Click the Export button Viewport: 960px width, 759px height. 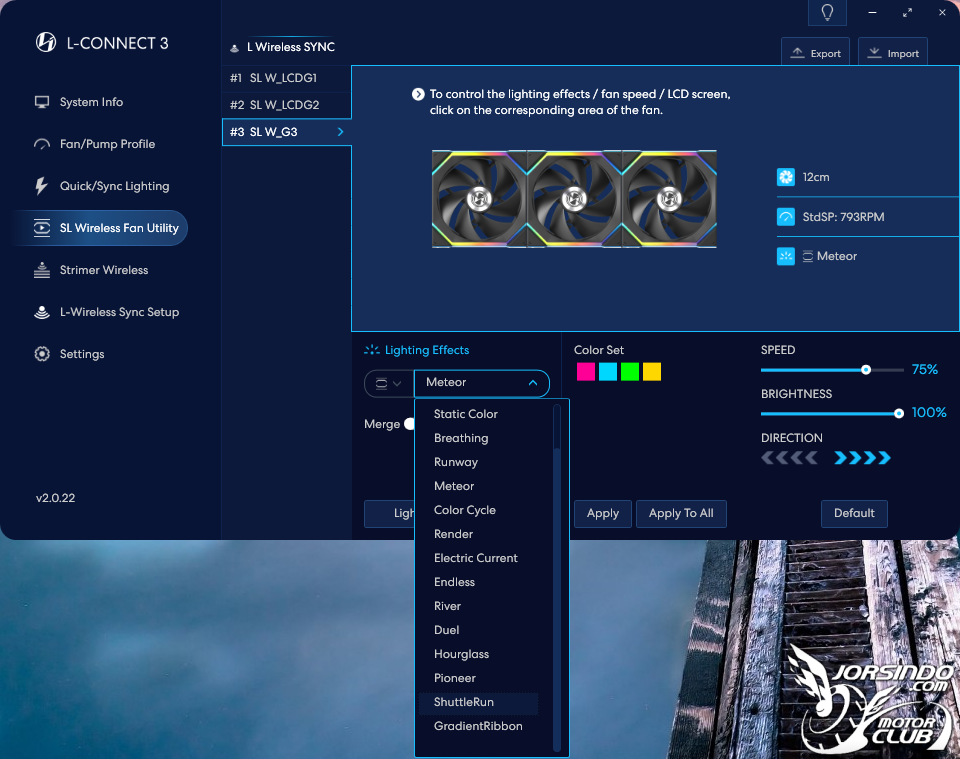click(816, 53)
